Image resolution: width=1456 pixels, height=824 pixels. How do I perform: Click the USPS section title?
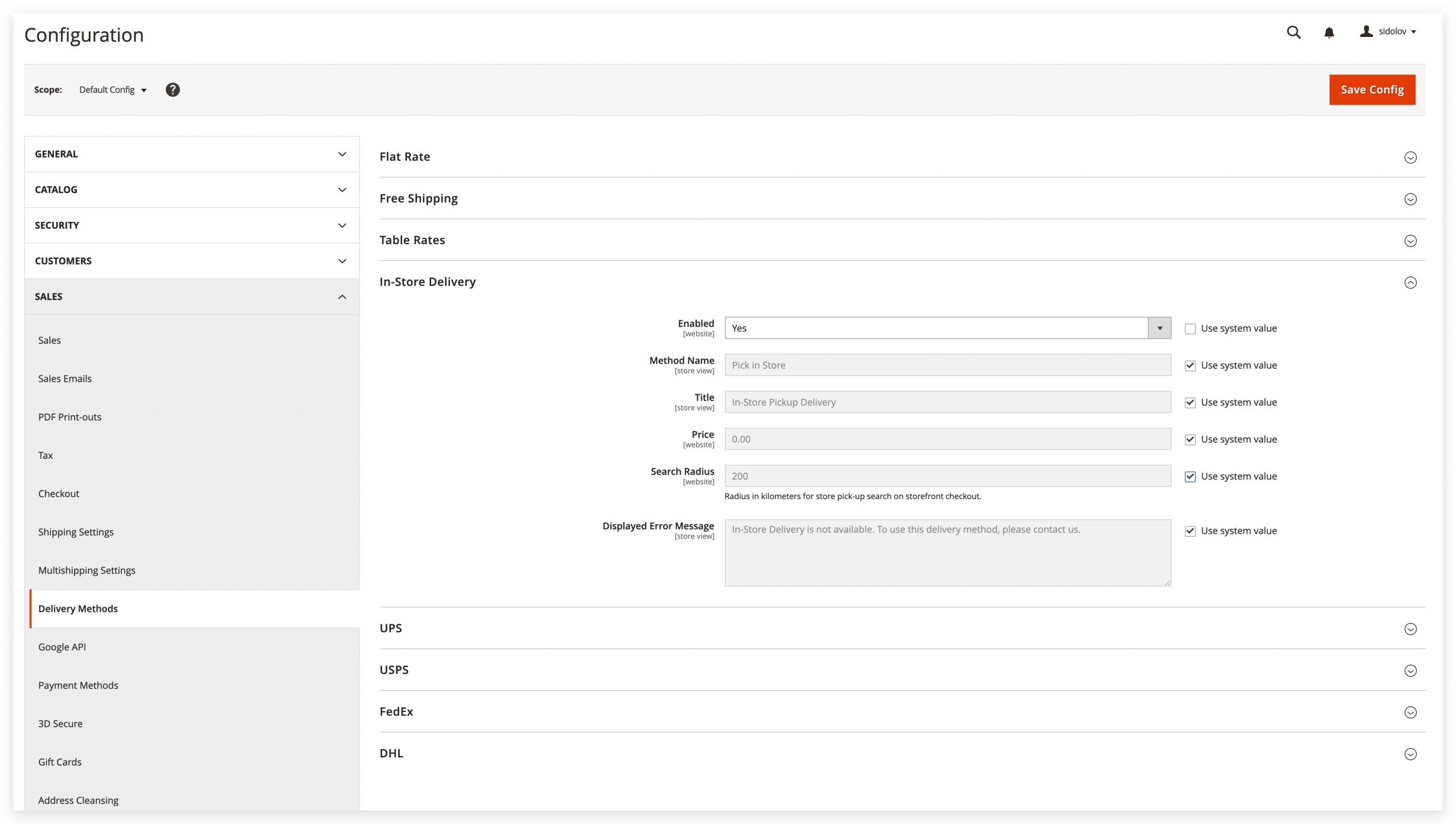(x=394, y=670)
